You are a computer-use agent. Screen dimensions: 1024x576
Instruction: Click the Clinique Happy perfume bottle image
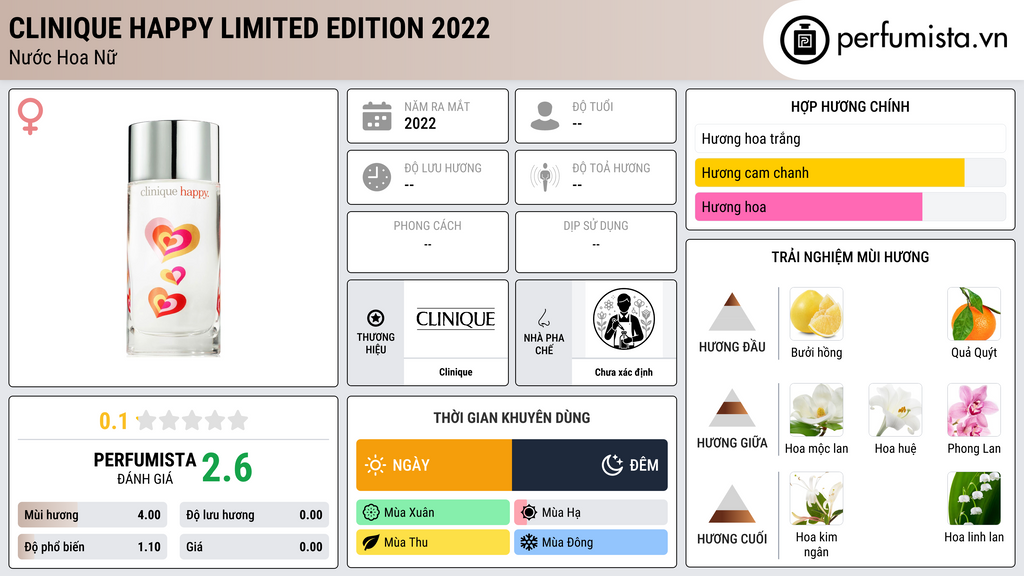click(x=173, y=238)
